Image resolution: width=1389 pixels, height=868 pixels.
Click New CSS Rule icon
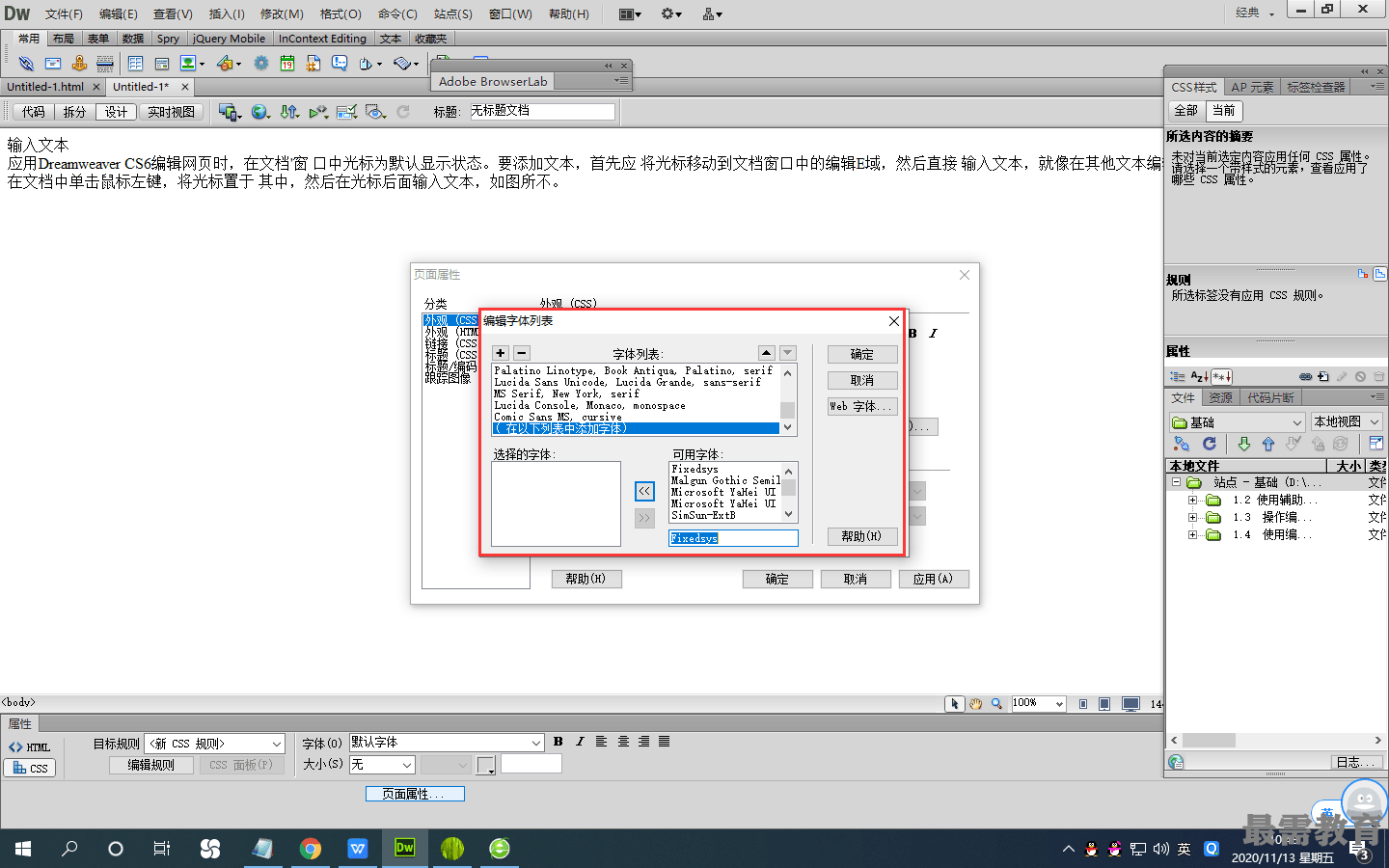1323,377
